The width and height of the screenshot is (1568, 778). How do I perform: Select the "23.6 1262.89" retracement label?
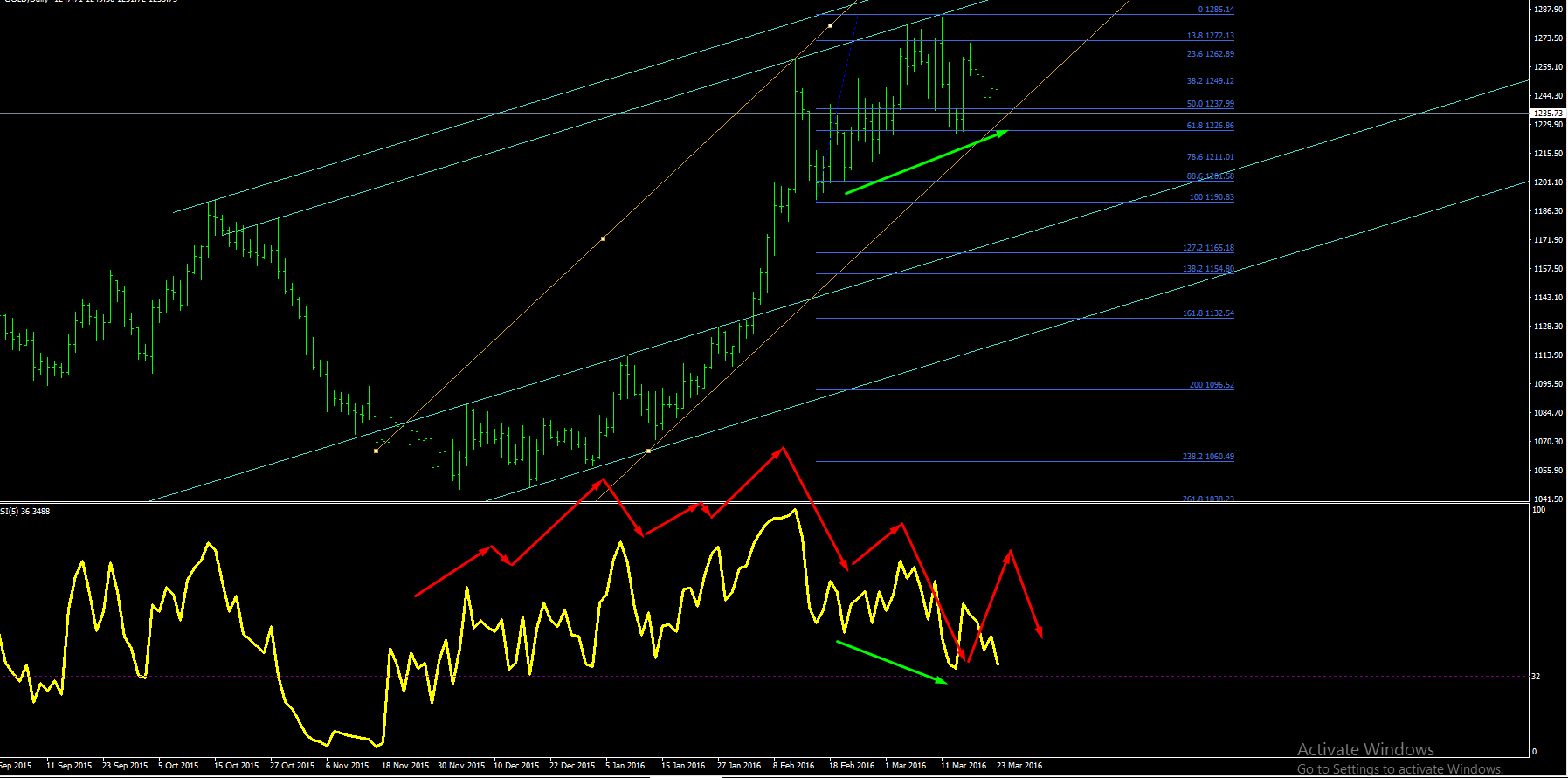coord(1210,54)
